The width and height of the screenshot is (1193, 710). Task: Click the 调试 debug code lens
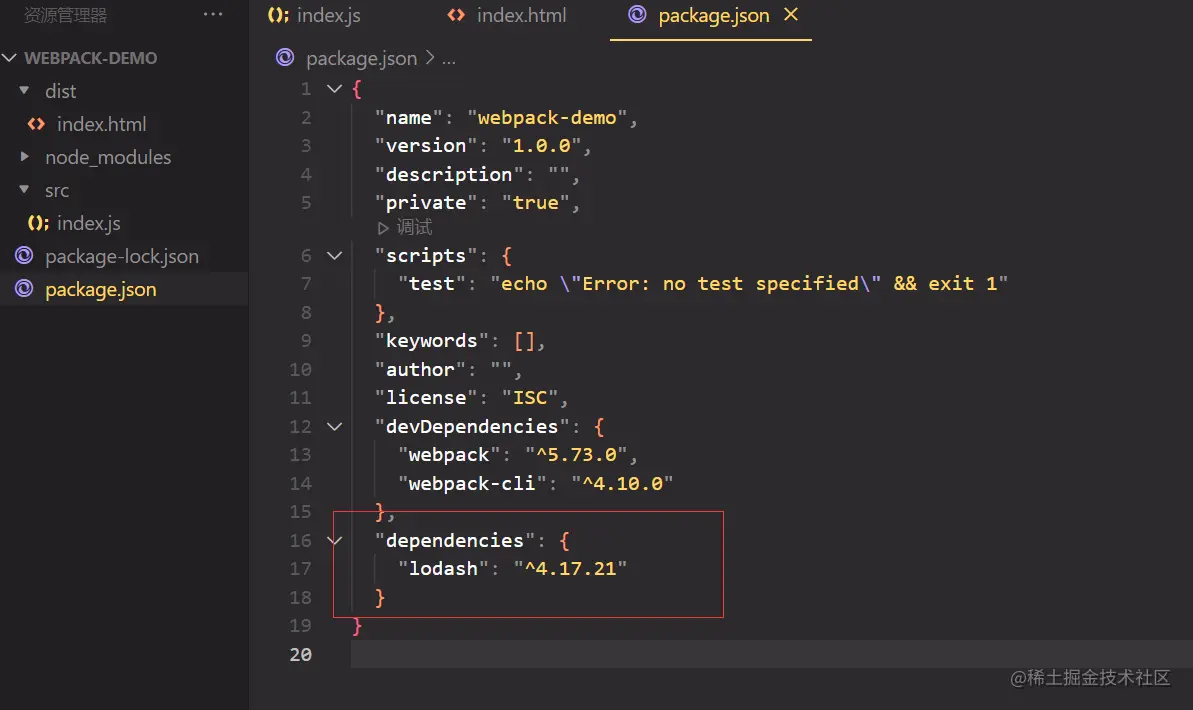coord(414,227)
